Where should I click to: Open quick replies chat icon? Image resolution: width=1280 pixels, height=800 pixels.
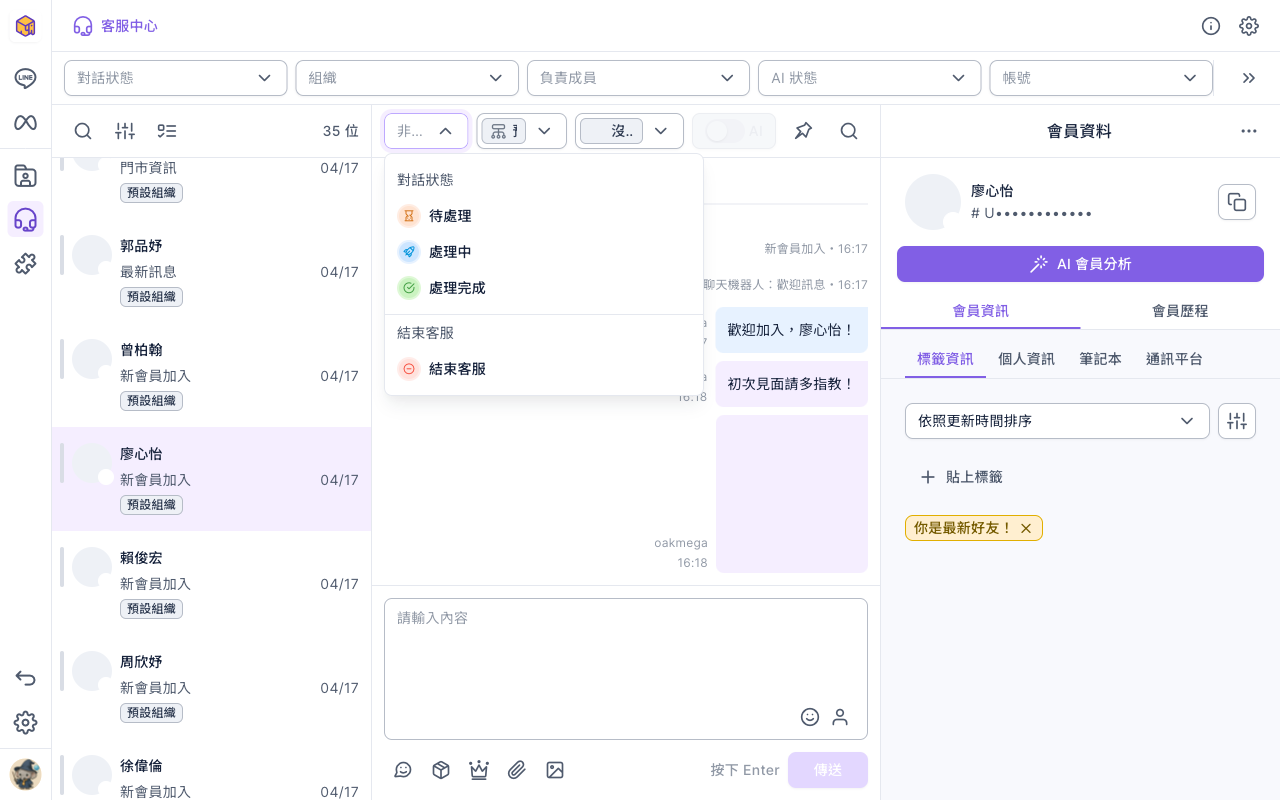pyautogui.click(x=403, y=770)
